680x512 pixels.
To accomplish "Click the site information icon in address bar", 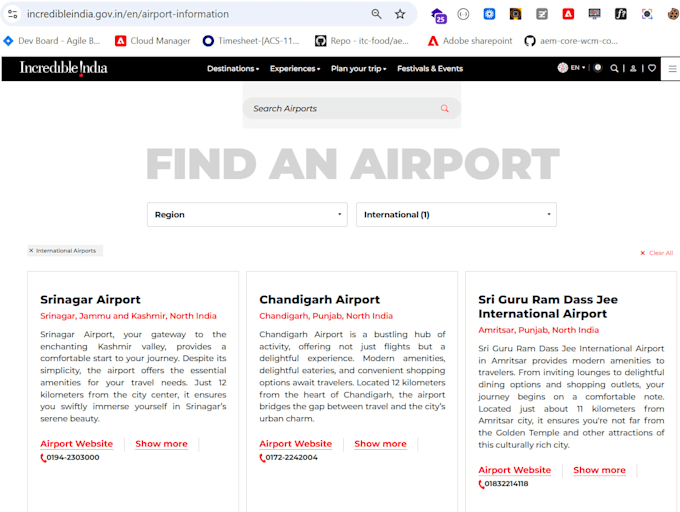I will [13, 14].
